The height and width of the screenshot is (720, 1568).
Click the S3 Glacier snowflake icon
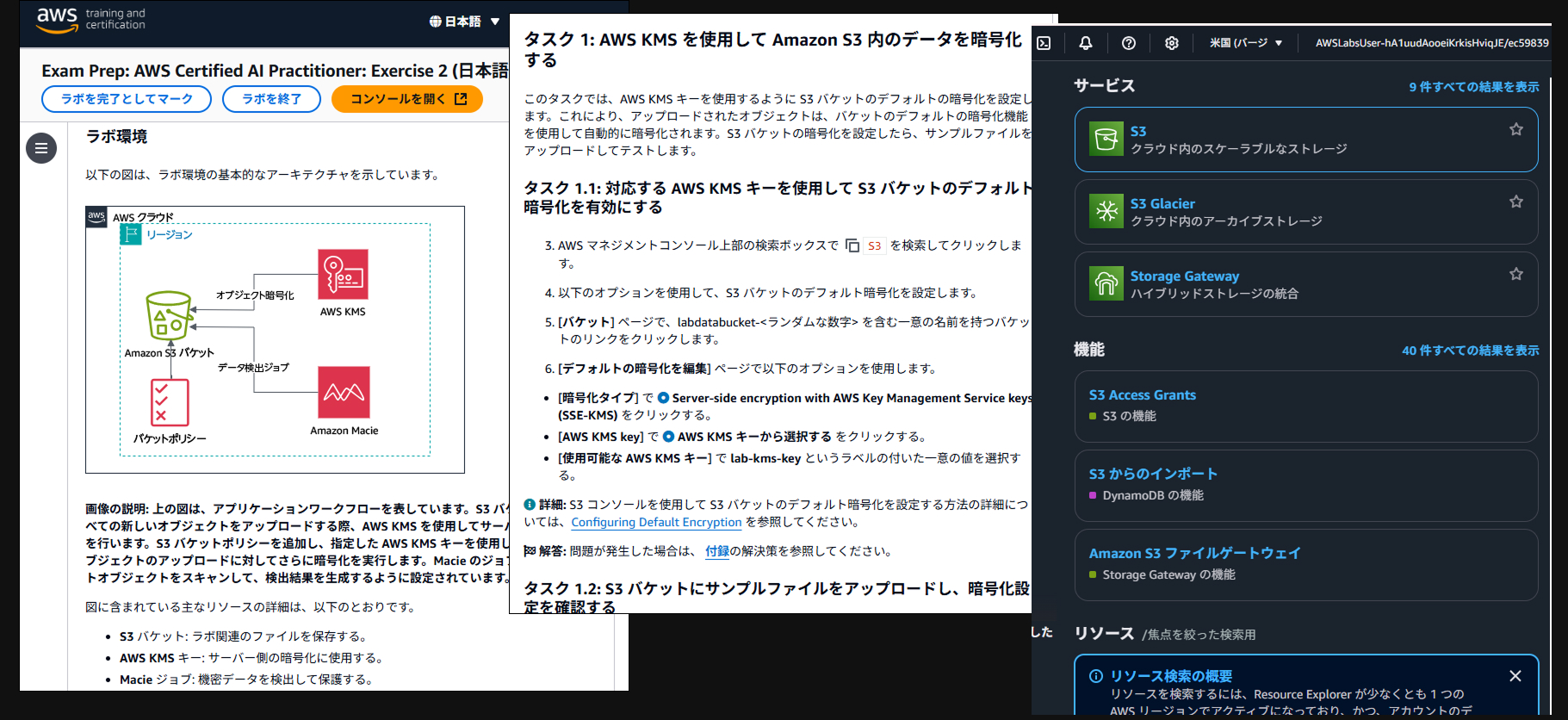[x=1106, y=211]
